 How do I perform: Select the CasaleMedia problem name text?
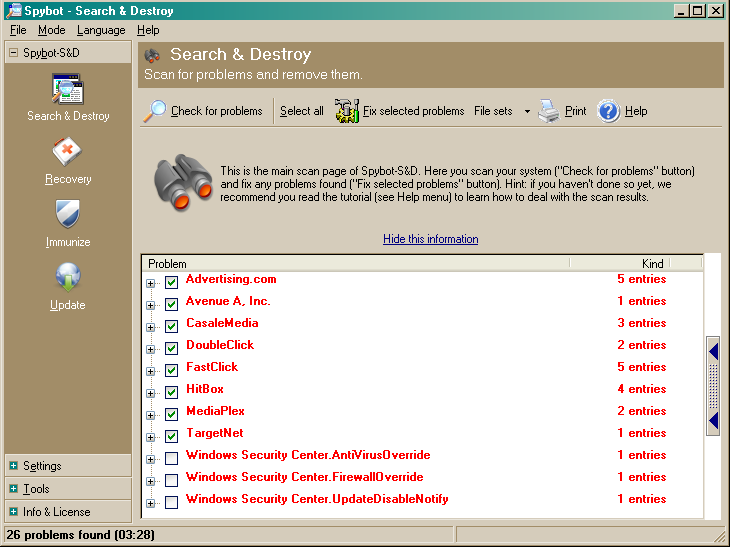click(x=222, y=323)
